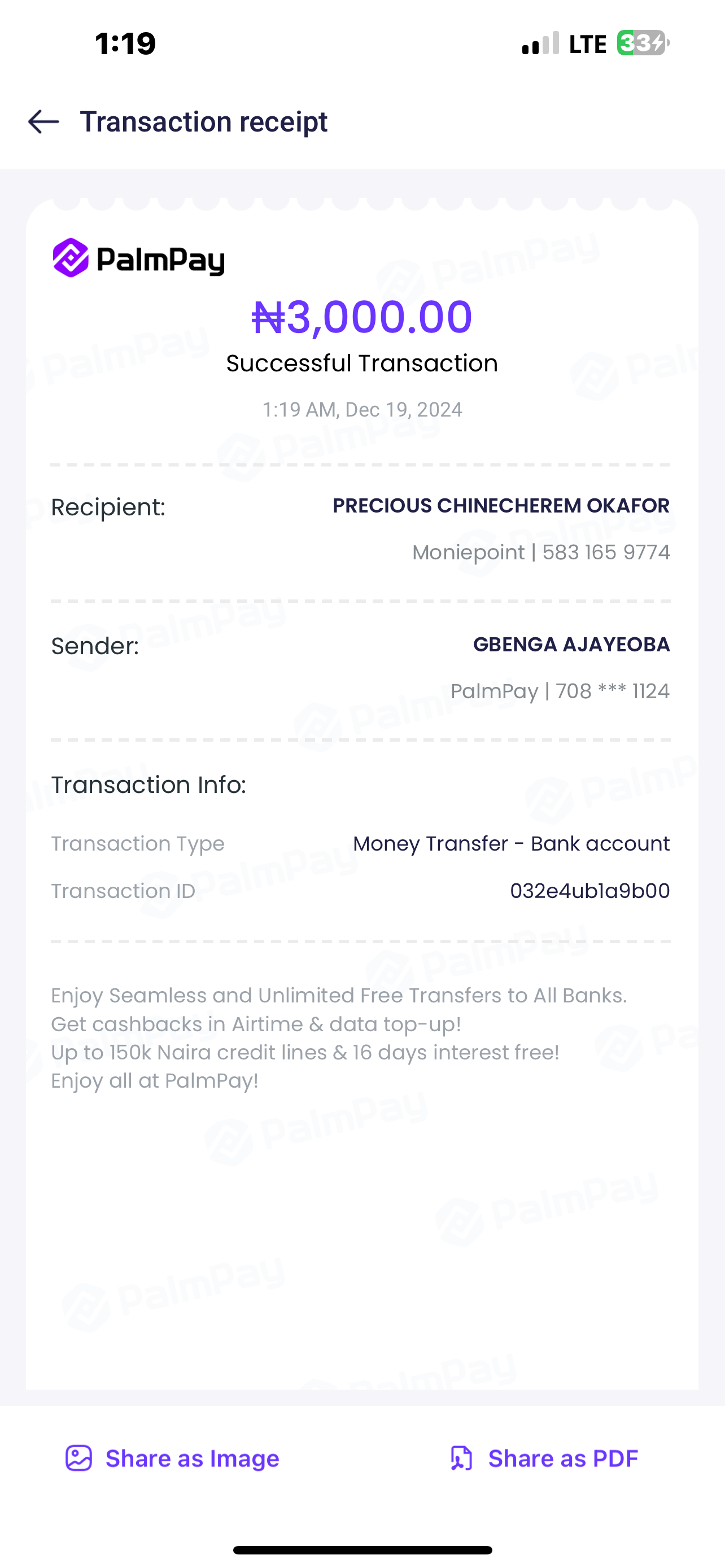Tap the home indicator bar at bottom
Screen dimensions: 725x1568
[362, 1550]
